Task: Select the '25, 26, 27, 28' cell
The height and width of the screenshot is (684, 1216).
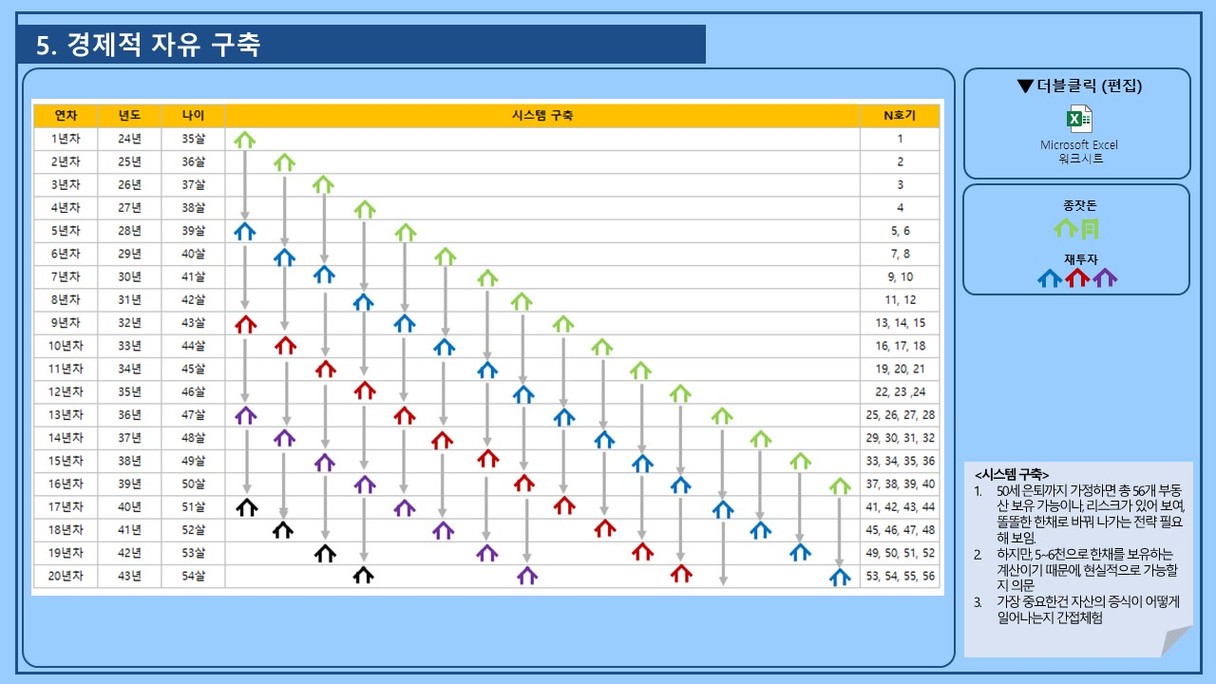Action: click(x=899, y=415)
